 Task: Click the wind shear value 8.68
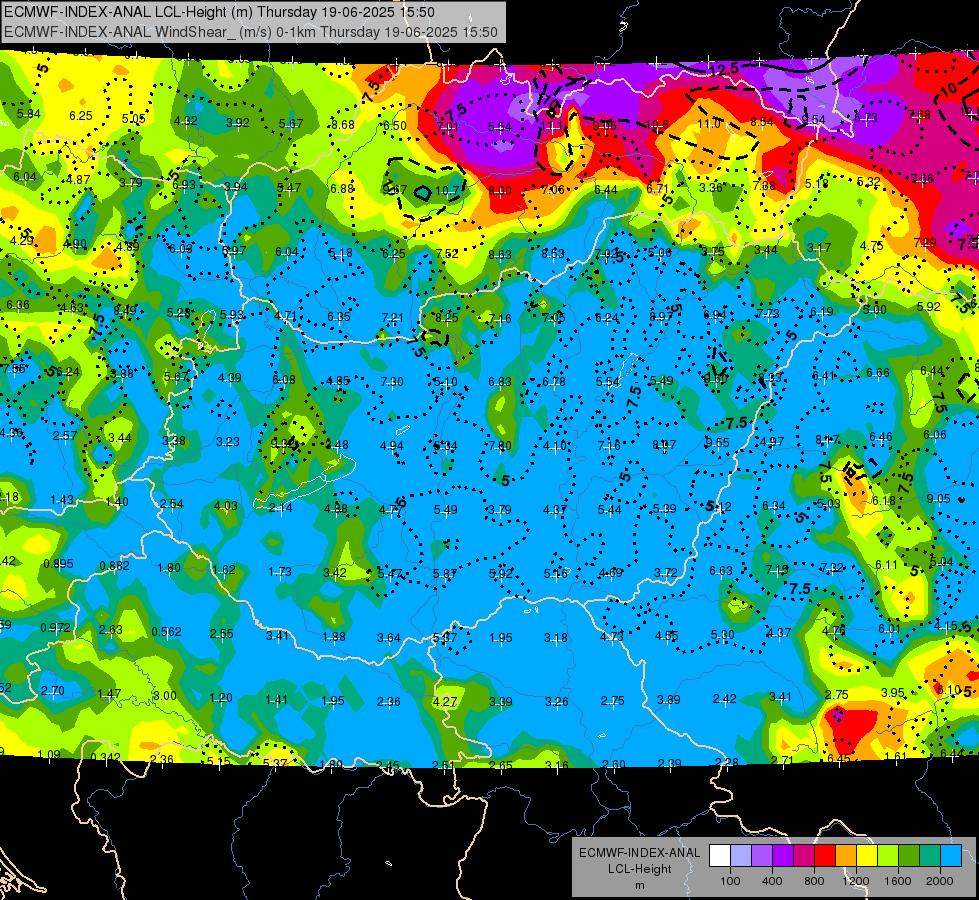[x=343, y=124]
